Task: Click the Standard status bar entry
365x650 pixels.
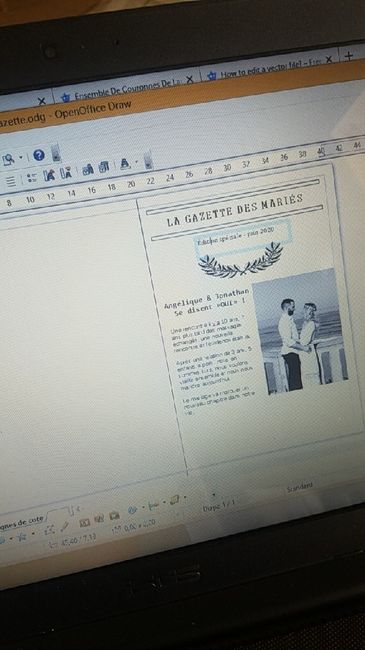Action: 299,487
